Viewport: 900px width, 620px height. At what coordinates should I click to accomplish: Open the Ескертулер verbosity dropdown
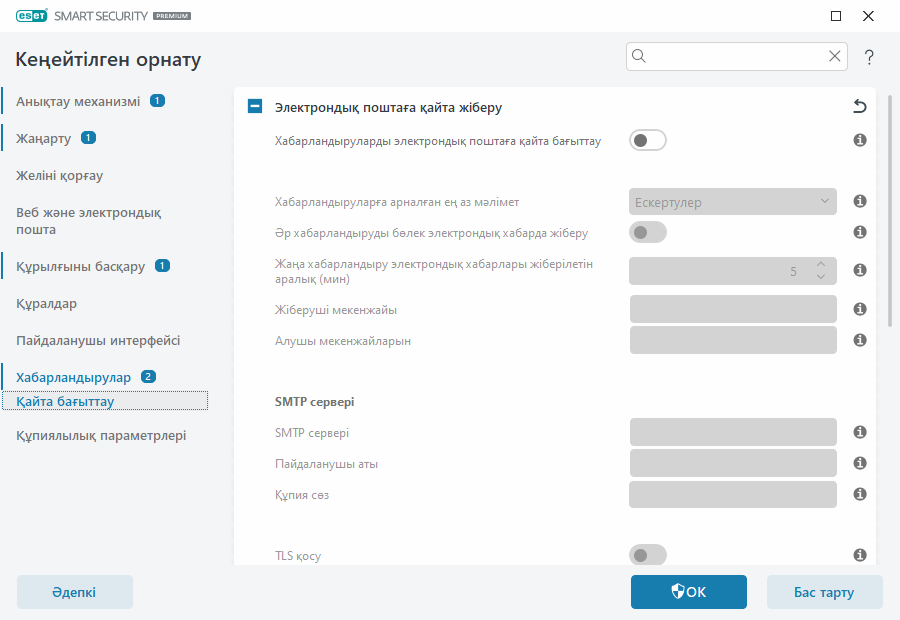click(x=733, y=202)
